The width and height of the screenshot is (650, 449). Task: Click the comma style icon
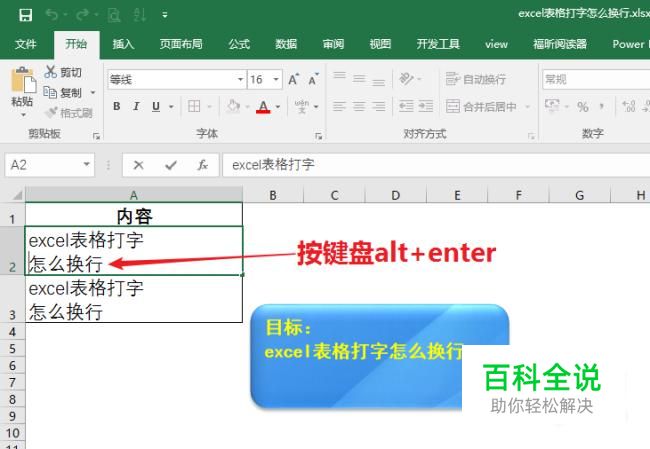(x=601, y=107)
